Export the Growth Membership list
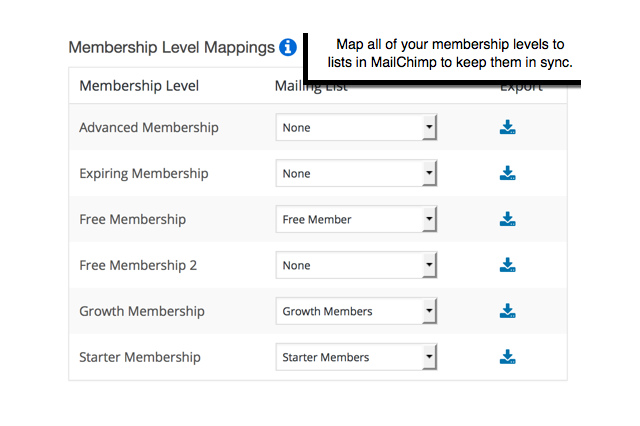This screenshot has height=426, width=640. click(507, 311)
